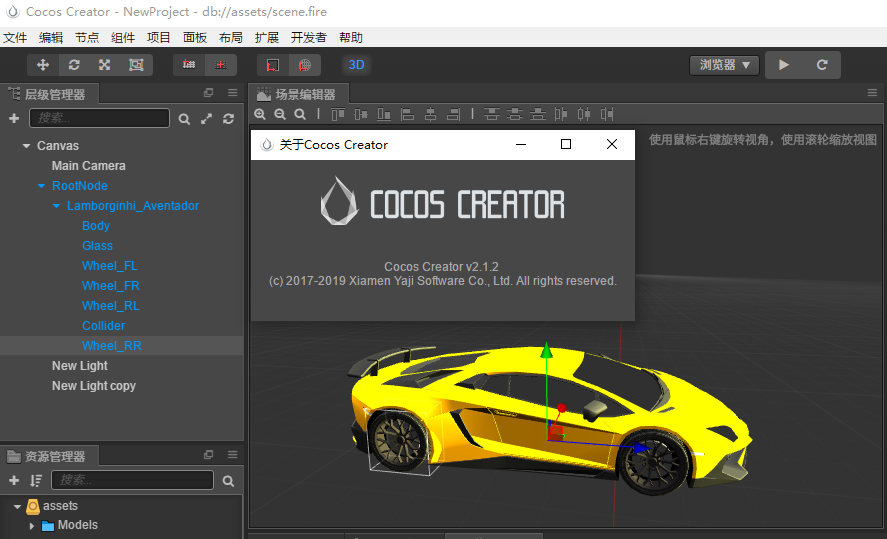Collapse the RootNode tree node
887x539 pixels.
coord(41,186)
